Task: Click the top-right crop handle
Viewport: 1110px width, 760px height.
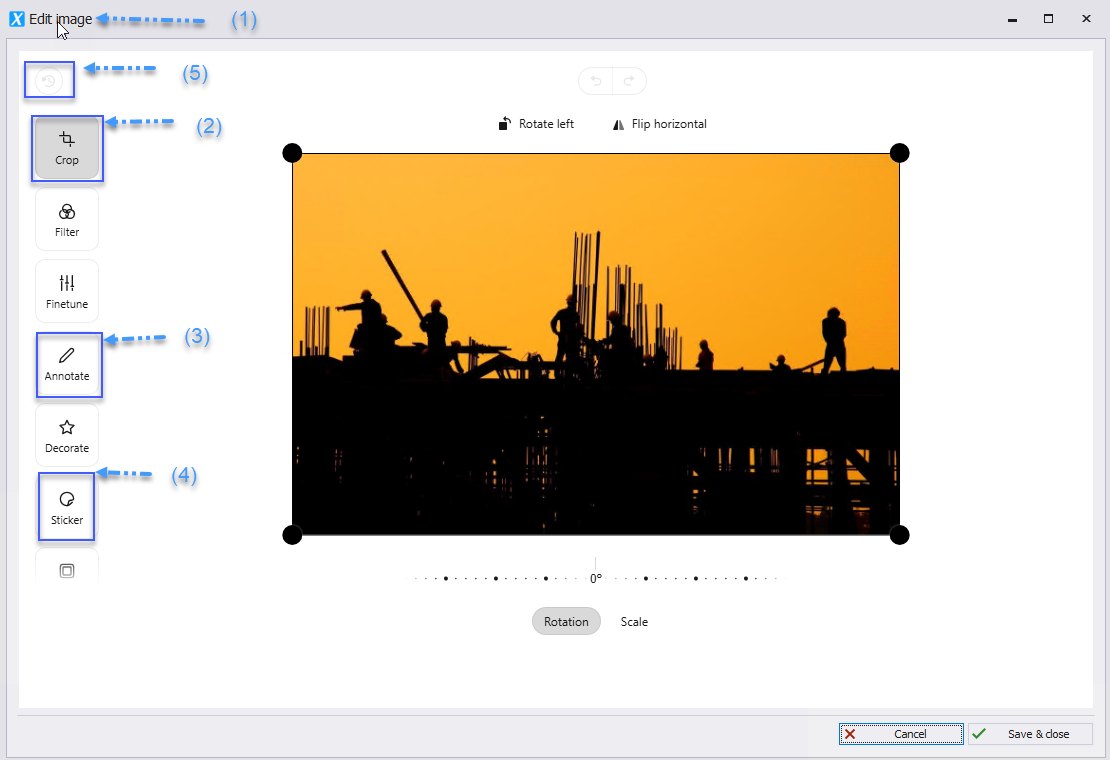Action: pos(900,153)
